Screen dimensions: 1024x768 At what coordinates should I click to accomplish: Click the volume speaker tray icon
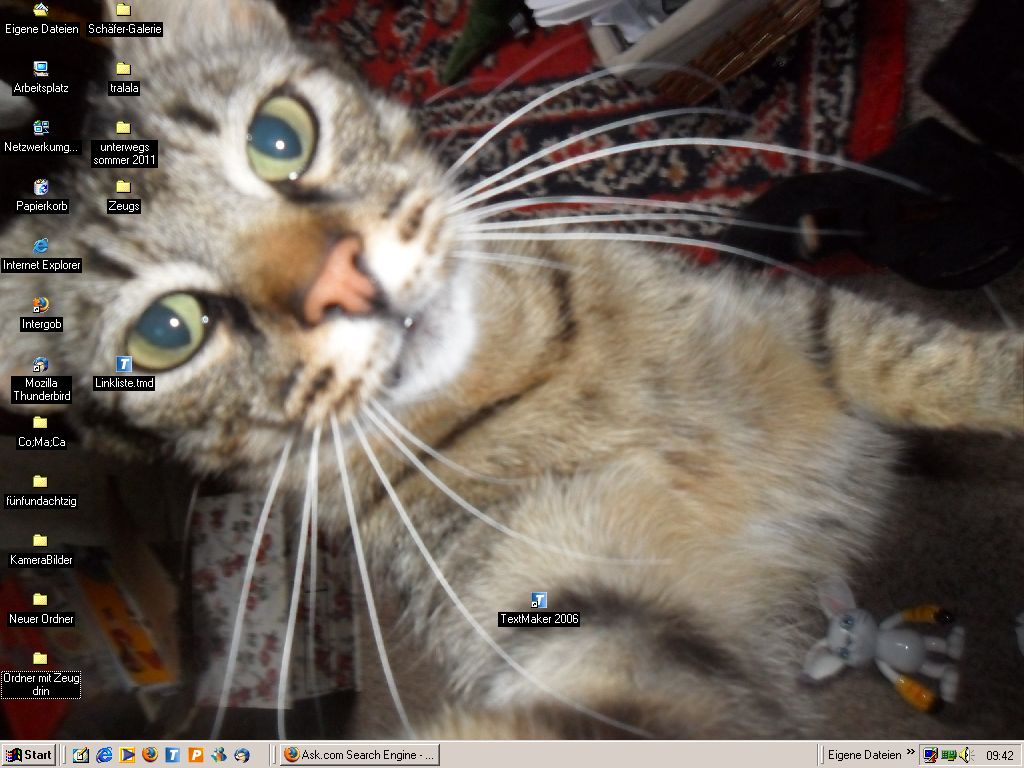coord(965,755)
